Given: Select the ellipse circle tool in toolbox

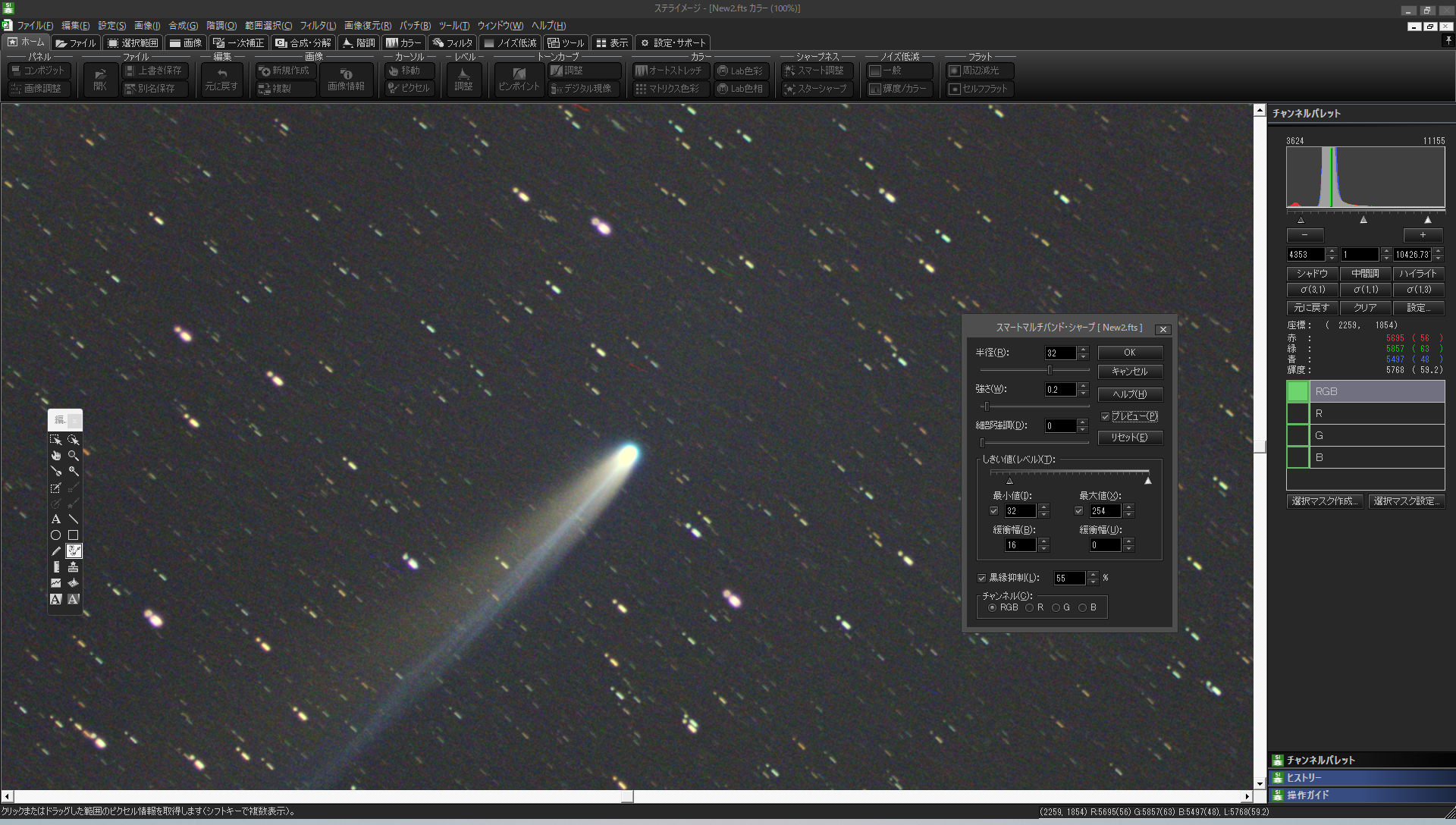Looking at the screenshot, I should tap(55, 535).
